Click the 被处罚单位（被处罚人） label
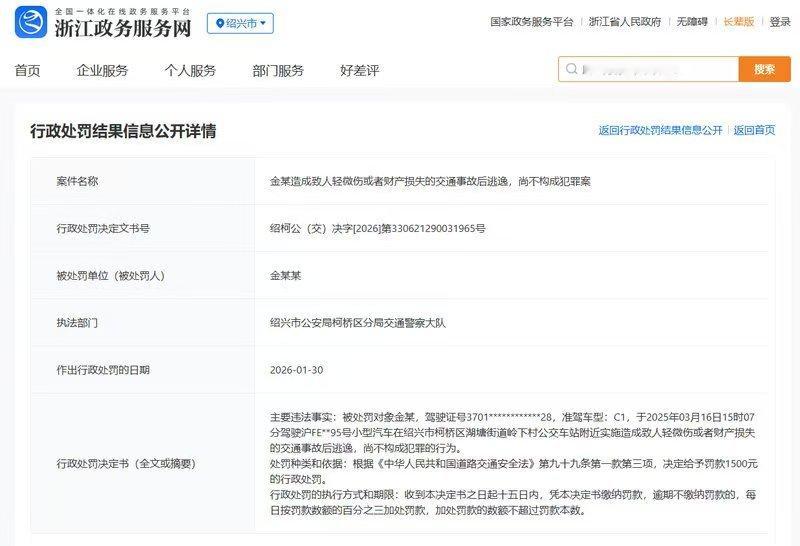This screenshot has width=800, height=546. click(x=110, y=276)
